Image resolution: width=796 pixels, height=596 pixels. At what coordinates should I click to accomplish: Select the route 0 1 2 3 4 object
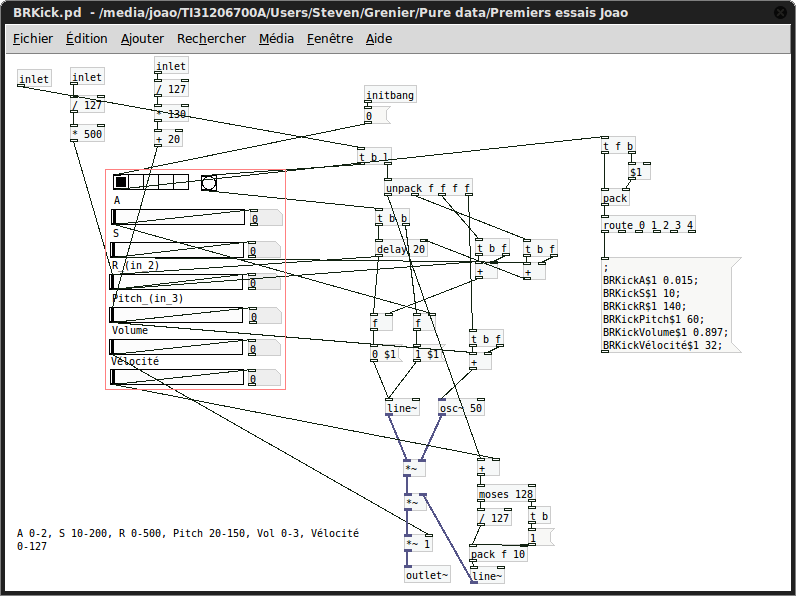pos(648,225)
